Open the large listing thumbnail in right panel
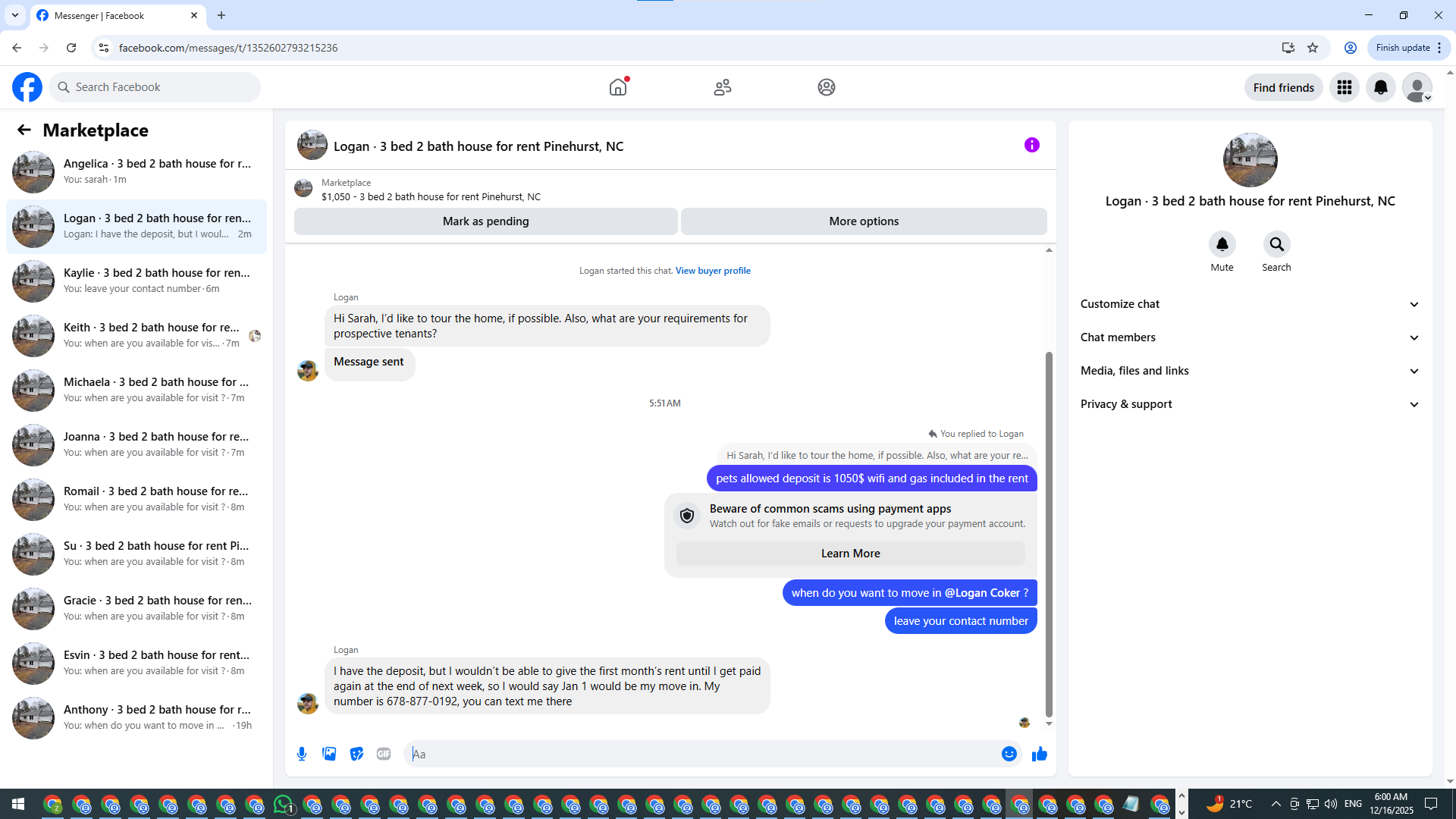The height and width of the screenshot is (819, 1456). pyautogui.click(x=1250, y=160)
